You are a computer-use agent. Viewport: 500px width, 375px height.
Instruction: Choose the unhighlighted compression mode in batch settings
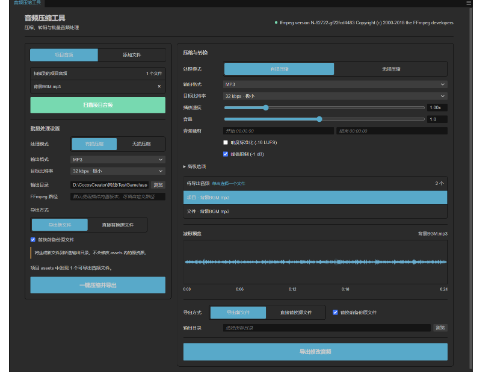tap(141, 144)
